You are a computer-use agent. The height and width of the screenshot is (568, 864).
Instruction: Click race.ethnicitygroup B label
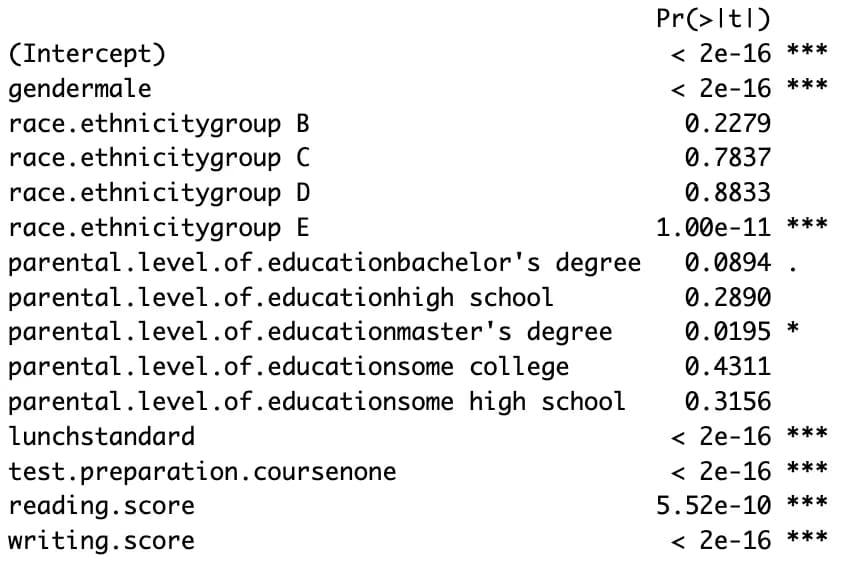159,123
